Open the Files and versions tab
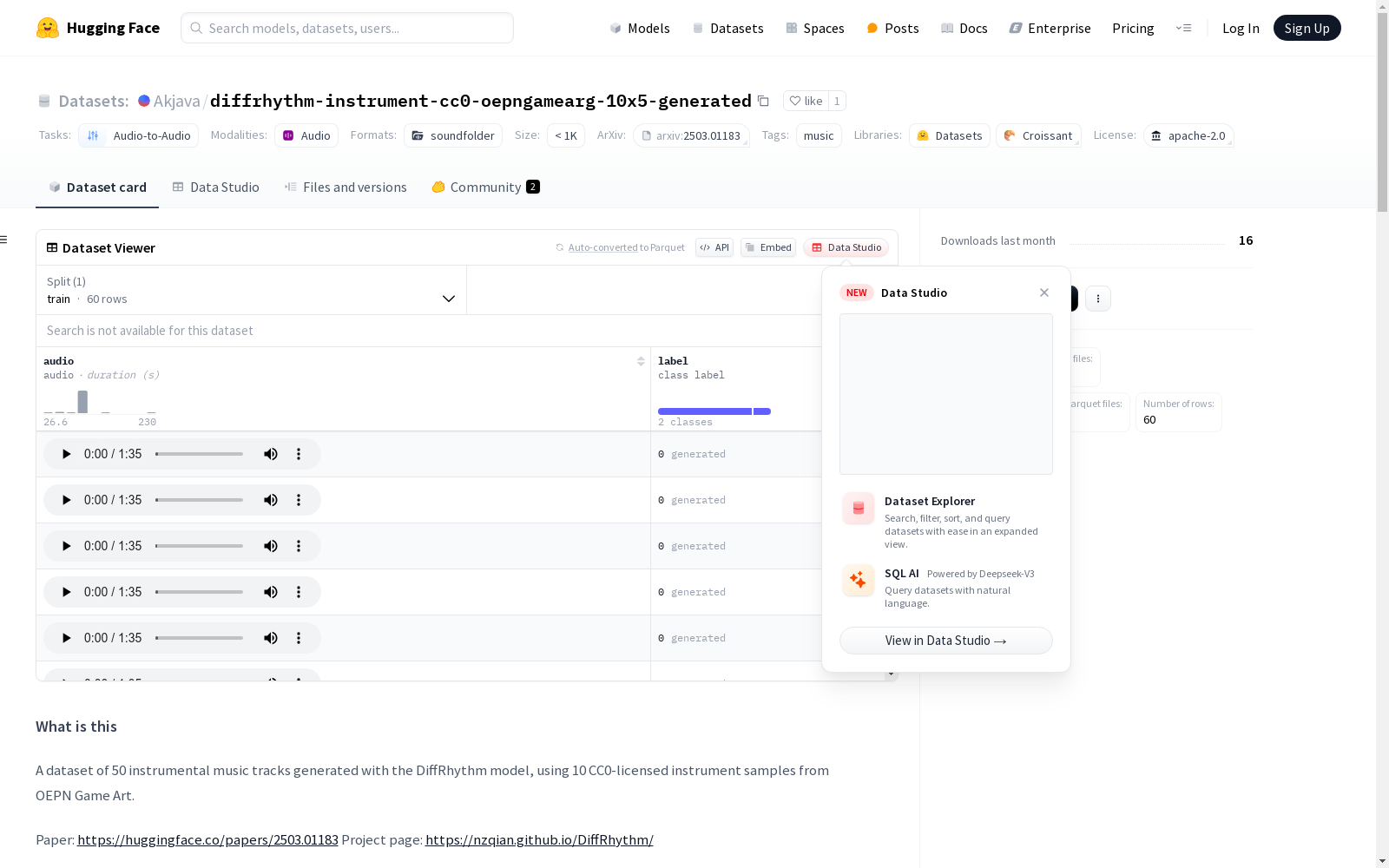 (346, 187)
